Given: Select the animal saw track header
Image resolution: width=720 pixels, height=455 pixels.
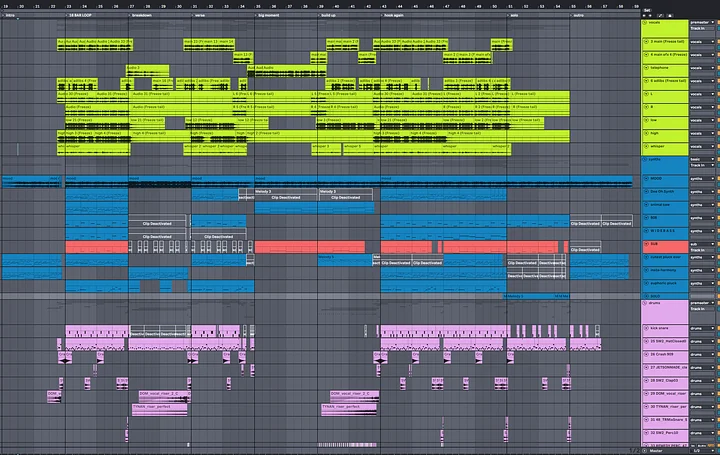Looking at the screenshot, I should (664, 207).
